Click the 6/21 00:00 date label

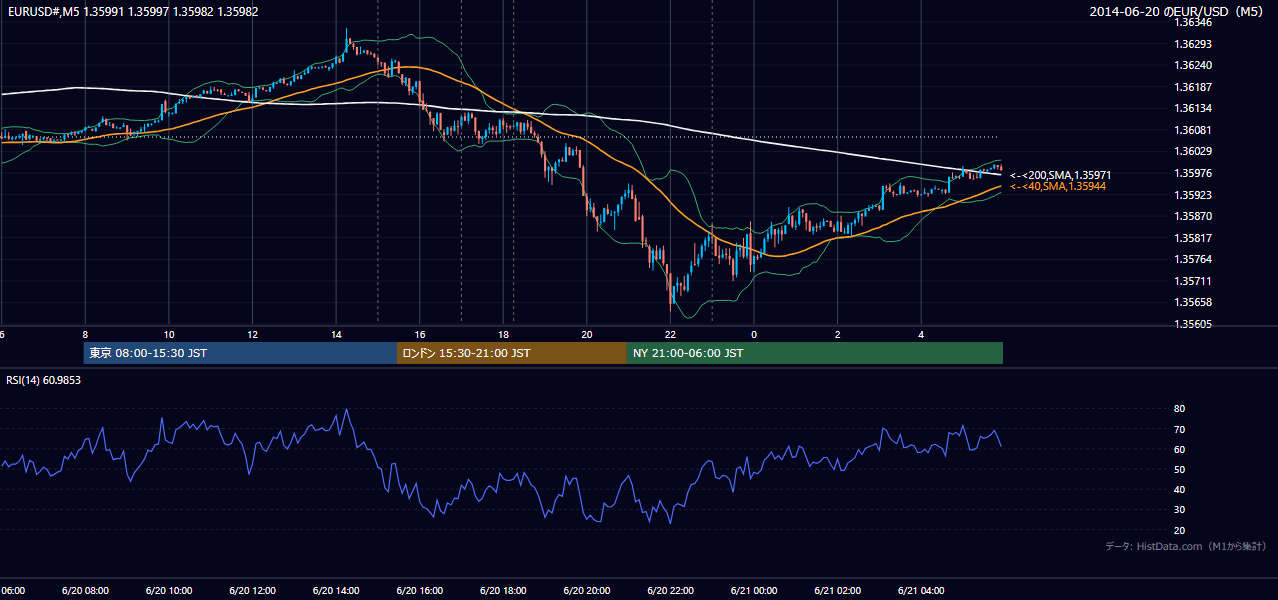point(754,590)
